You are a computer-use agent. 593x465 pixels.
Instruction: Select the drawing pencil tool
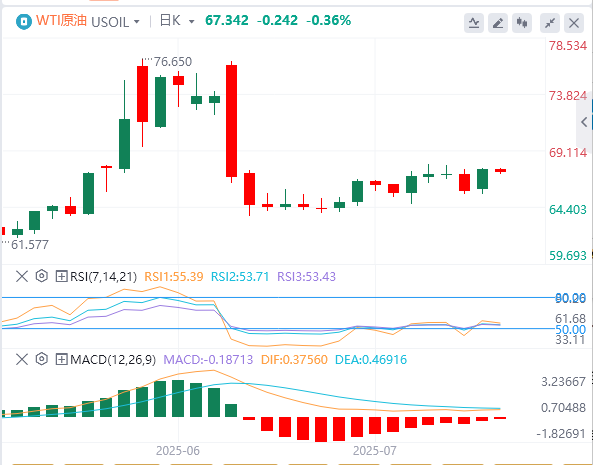click(498, 23)
